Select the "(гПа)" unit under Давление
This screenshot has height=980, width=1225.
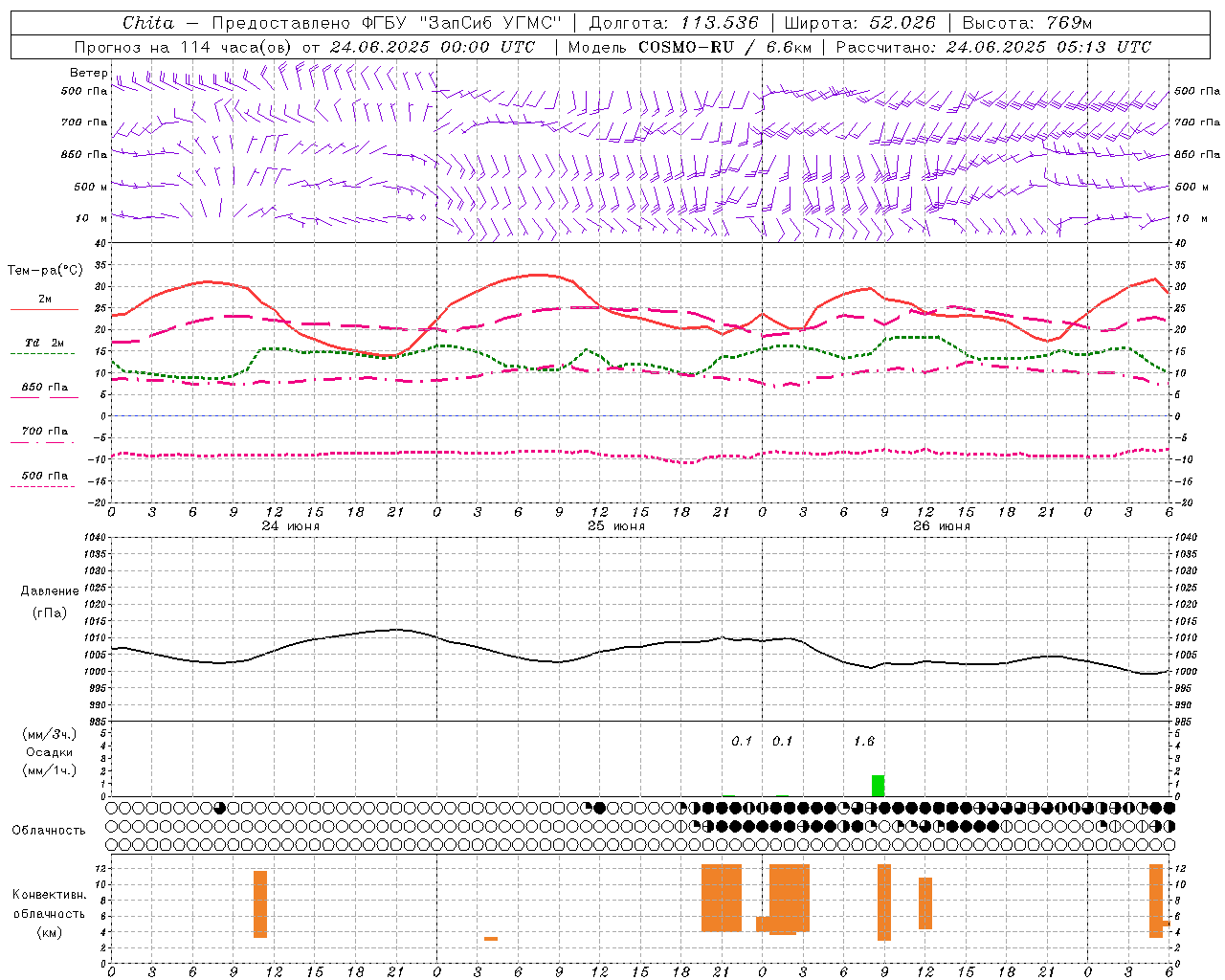50,612
